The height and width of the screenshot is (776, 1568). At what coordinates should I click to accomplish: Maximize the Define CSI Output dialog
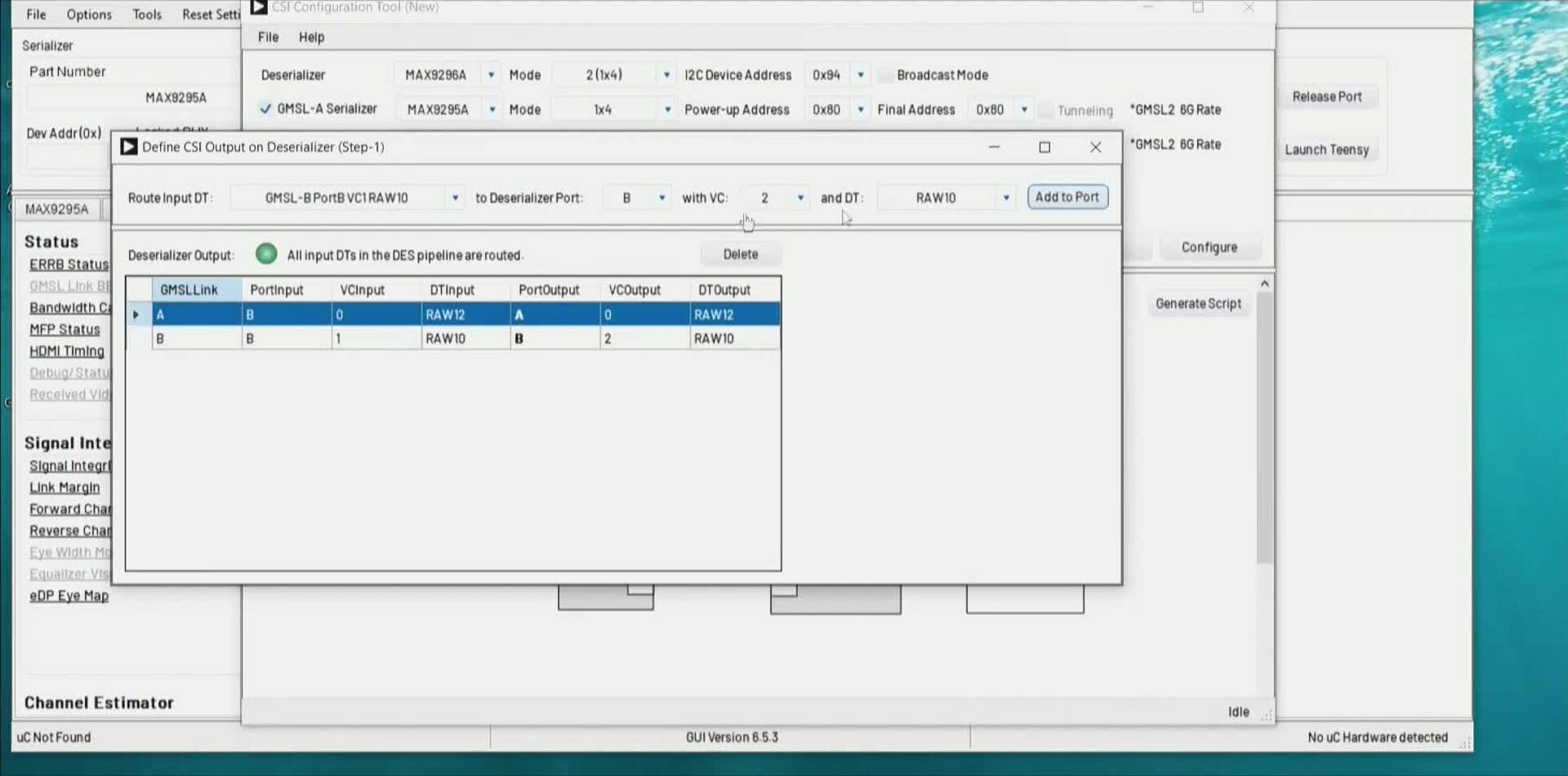pyautogui.click(x=1044, y=147)
